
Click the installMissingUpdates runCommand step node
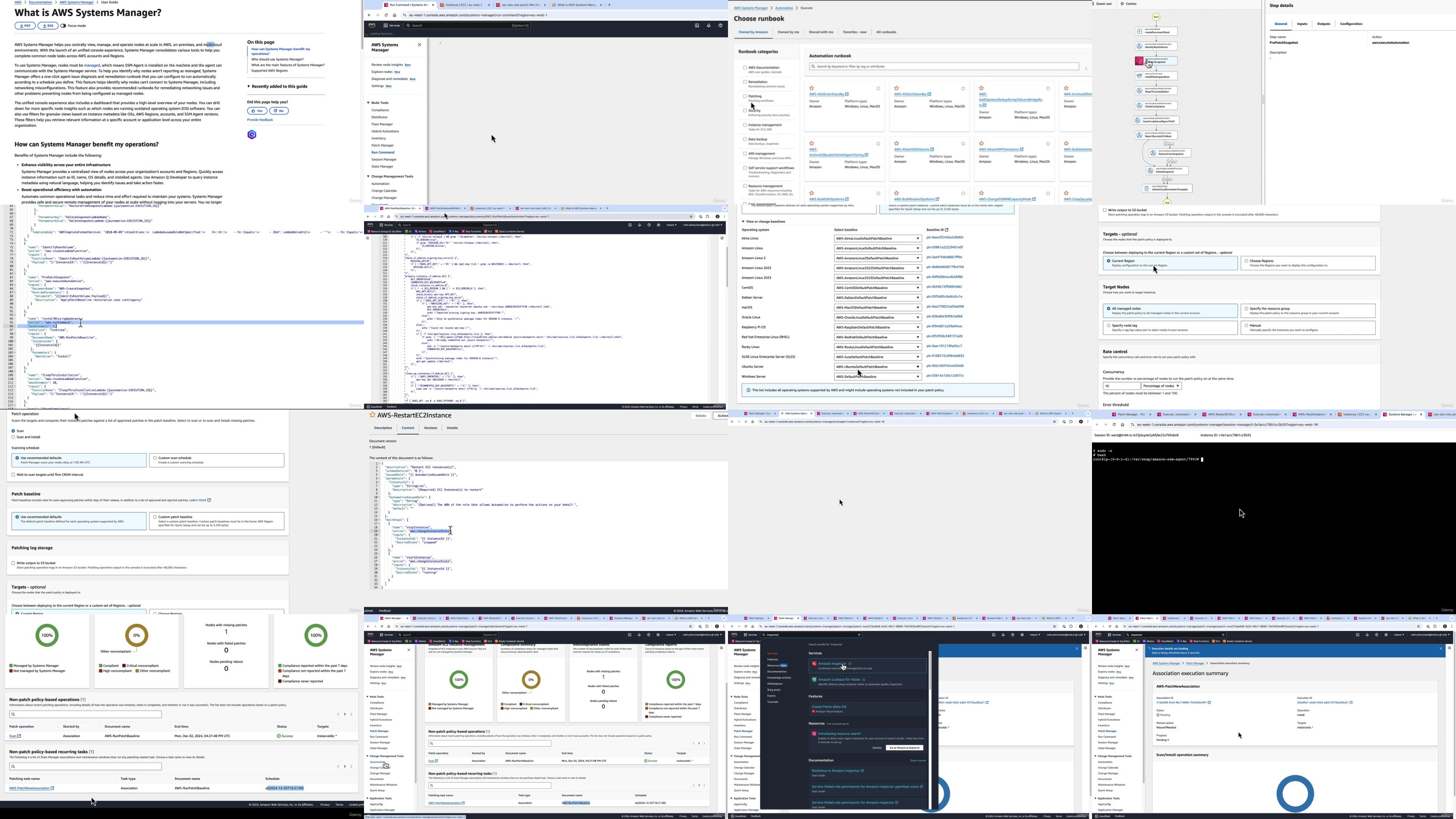[1157, 76]
